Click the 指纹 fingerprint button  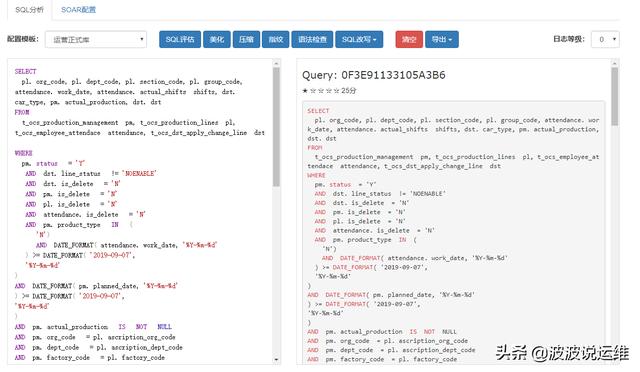(276, 39)
